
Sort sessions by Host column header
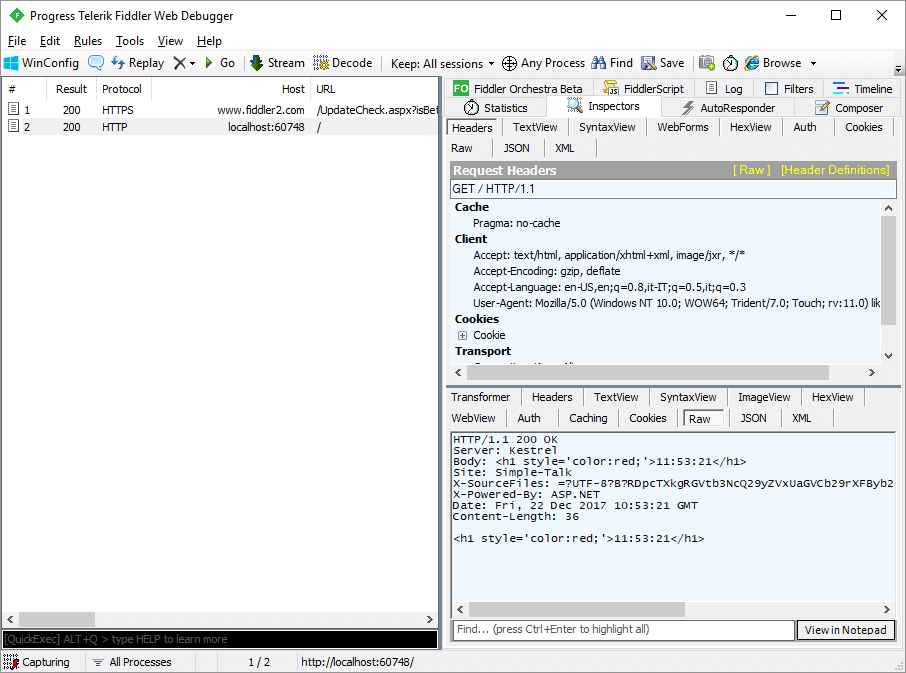(231, 89)
